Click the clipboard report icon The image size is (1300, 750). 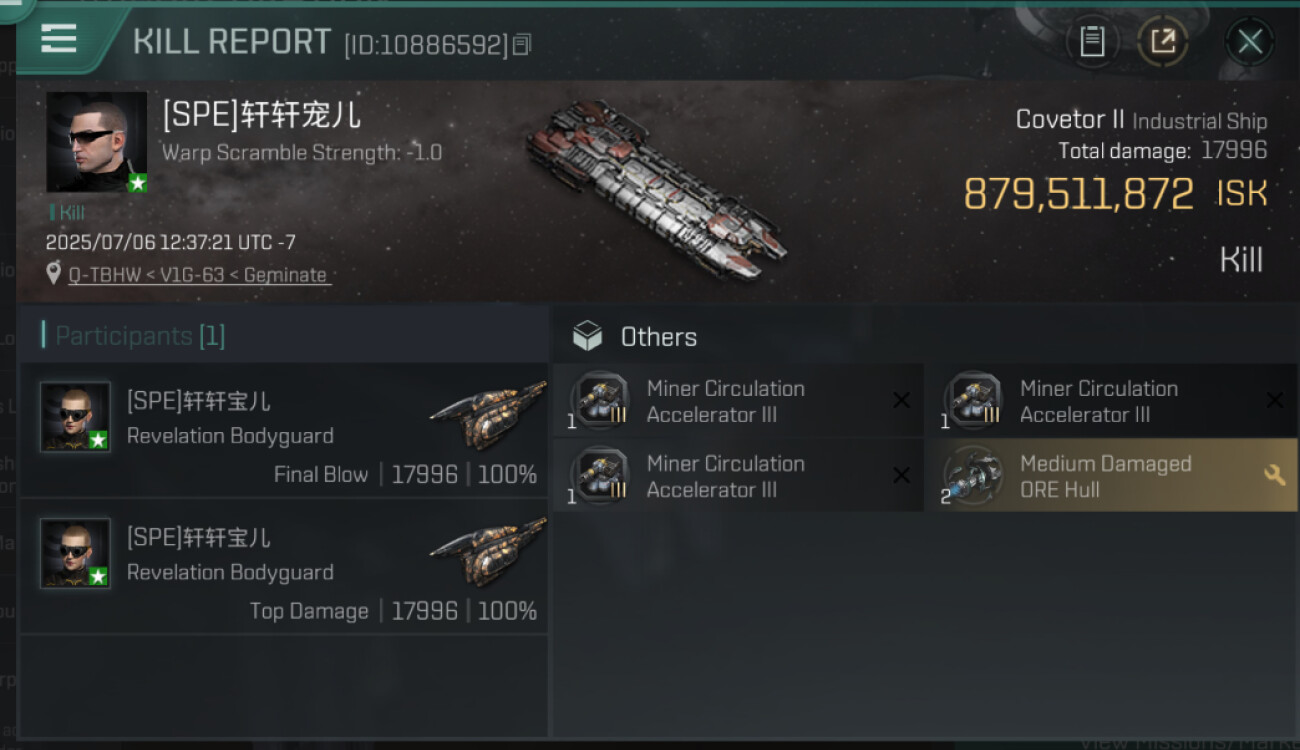[1092, 42]
